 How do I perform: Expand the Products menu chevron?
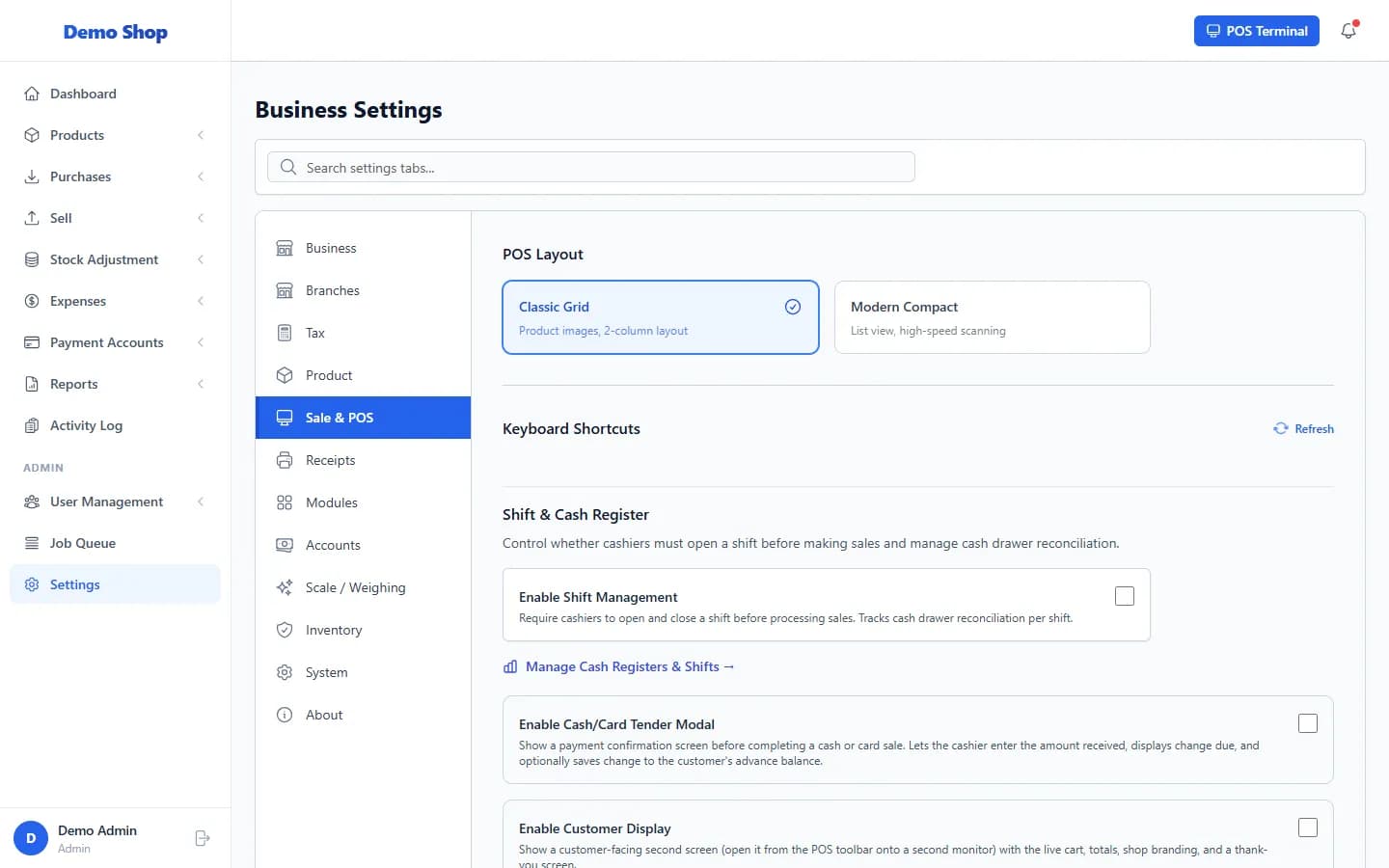click(201, 135)
